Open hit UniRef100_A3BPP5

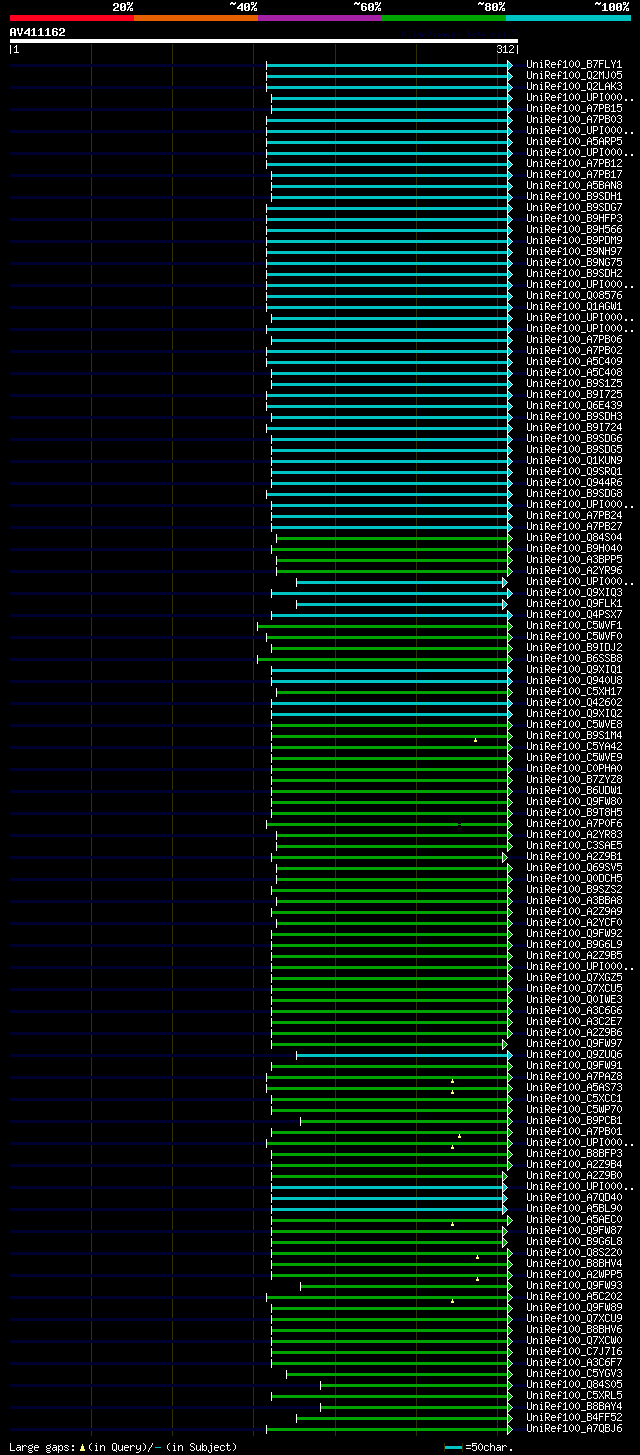(574, 560)
